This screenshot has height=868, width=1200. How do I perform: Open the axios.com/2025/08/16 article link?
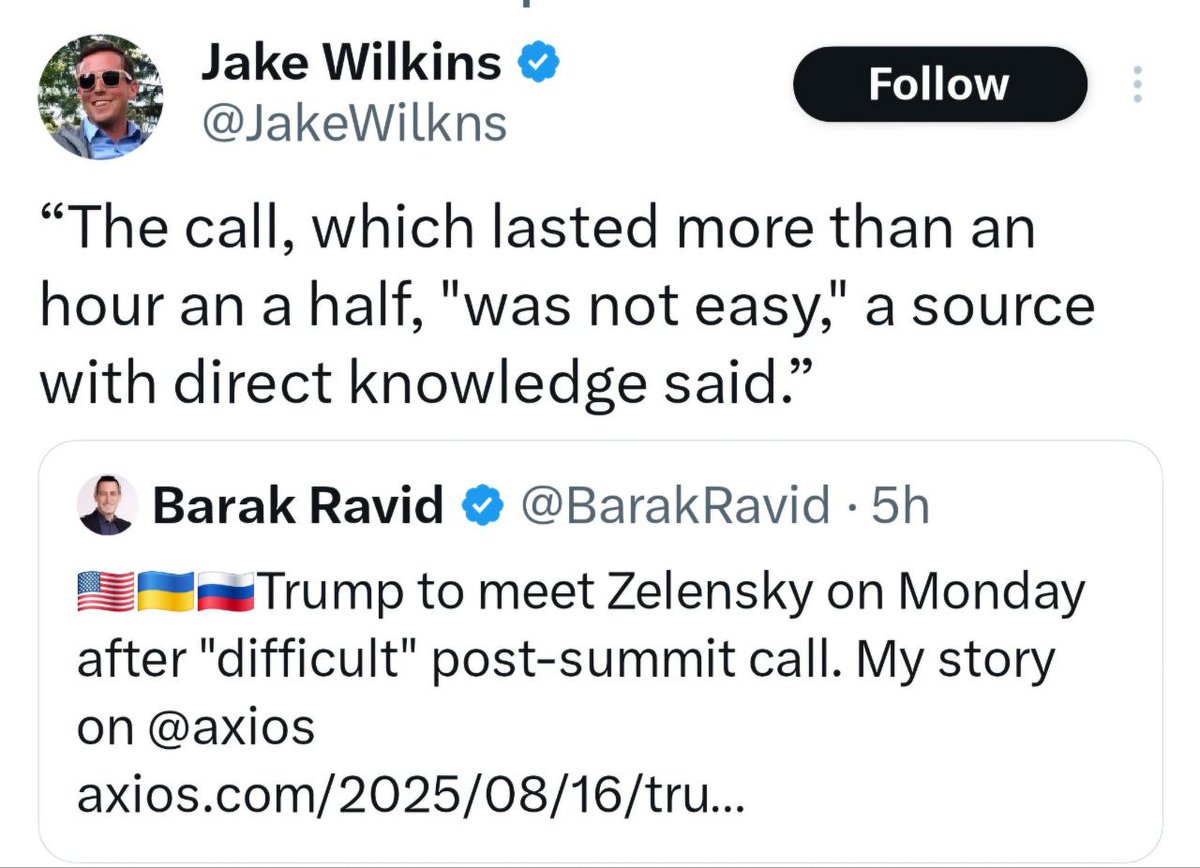coord(410,796)
